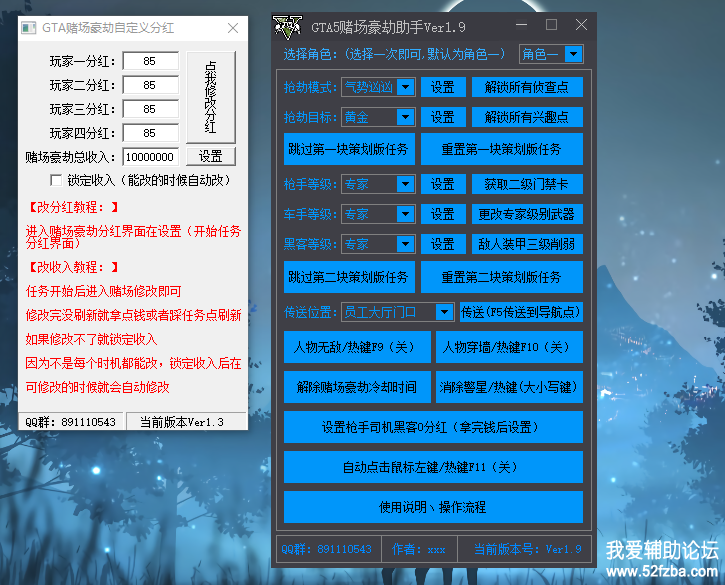Screen dimensions: 725x585
Task: Click the 玩家二分红 input field
Action: [x=151, y=85]
